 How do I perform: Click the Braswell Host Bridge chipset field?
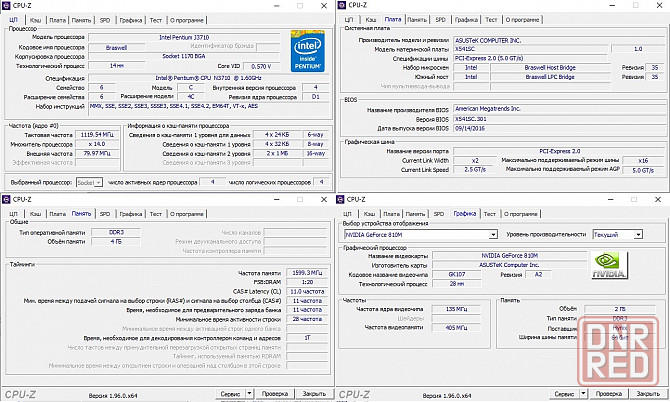click(550, 67)
